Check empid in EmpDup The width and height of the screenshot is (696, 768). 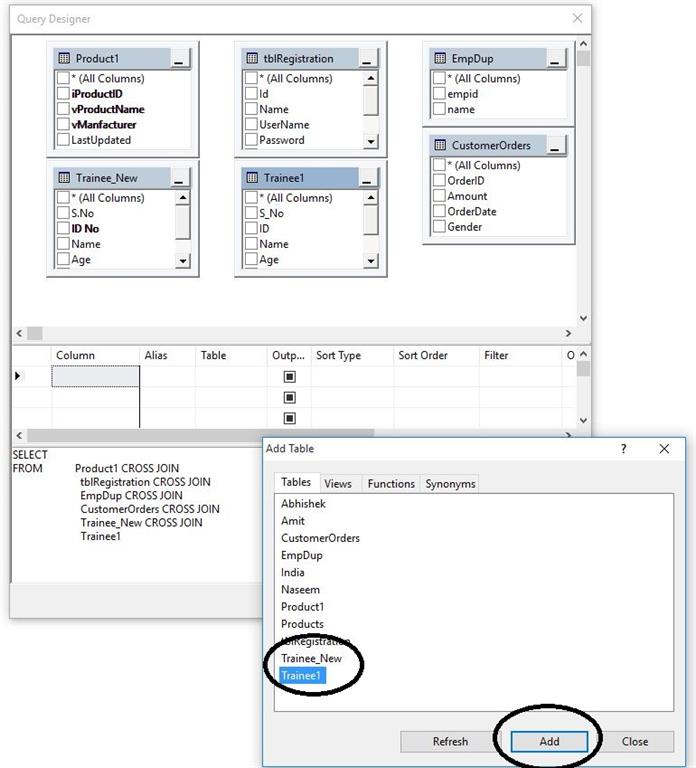click(x=439, y=94)
